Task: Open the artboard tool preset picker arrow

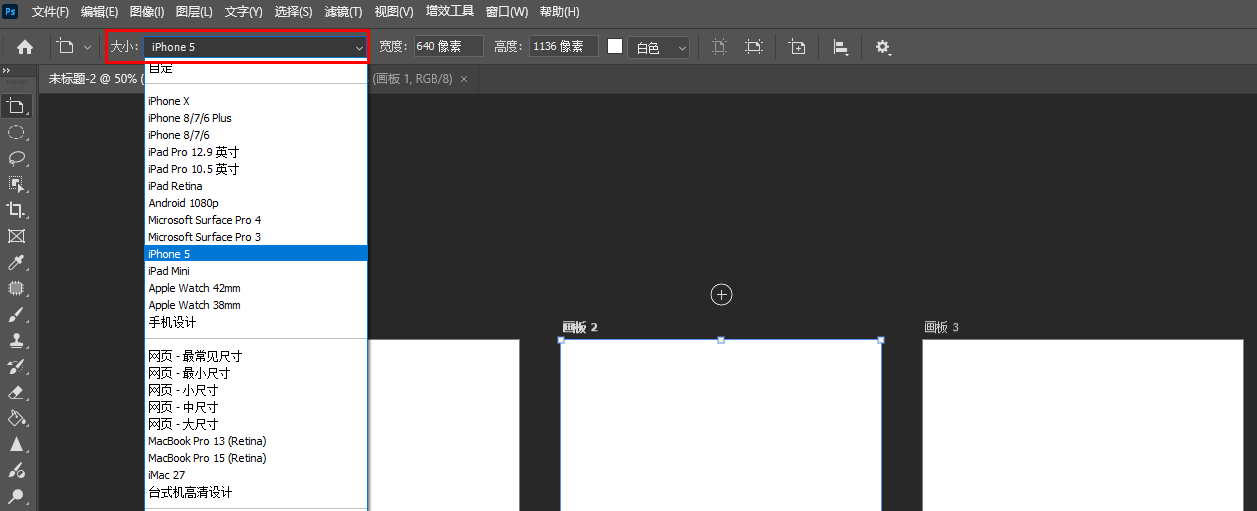Action: [87, 47]
